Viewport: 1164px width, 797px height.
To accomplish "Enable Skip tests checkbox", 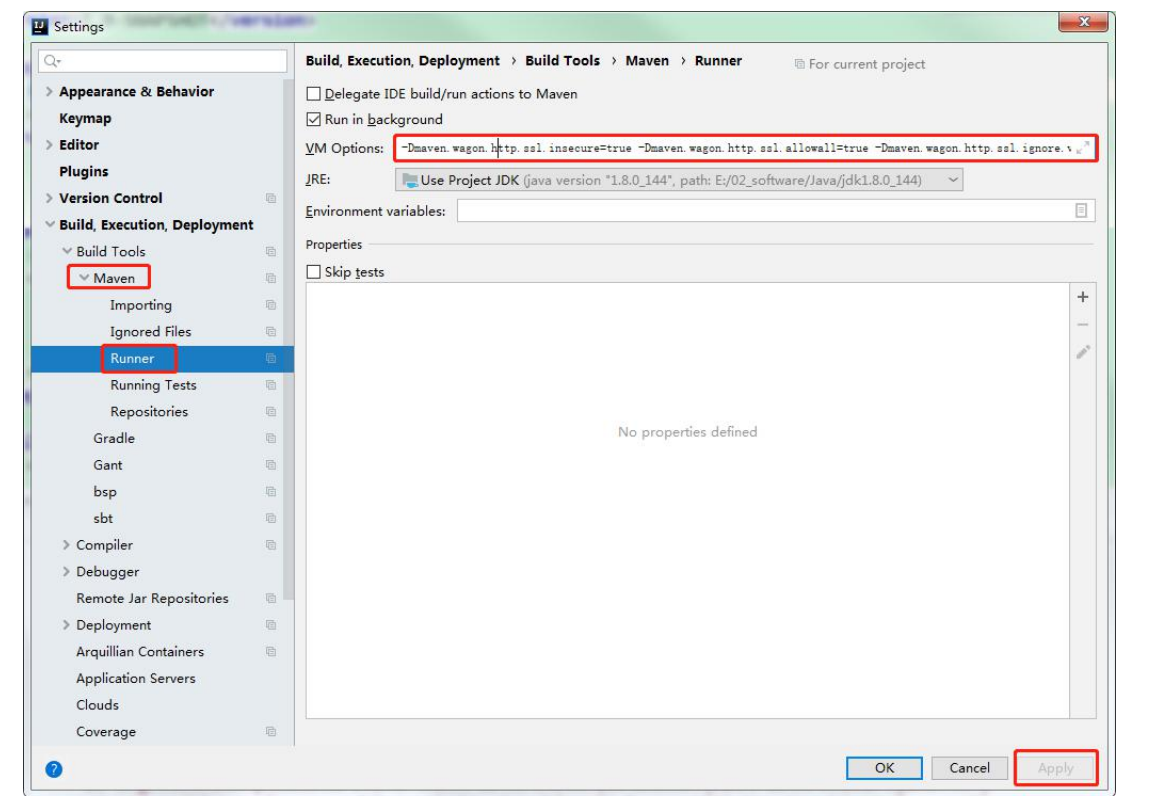I will pyautogui.click(x=314, y=272).
